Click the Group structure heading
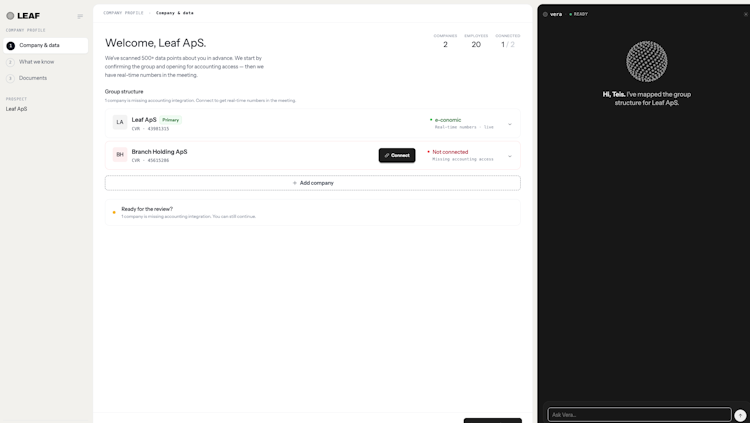The width and height of the screenshot is (750, 423). pos(124,92)
